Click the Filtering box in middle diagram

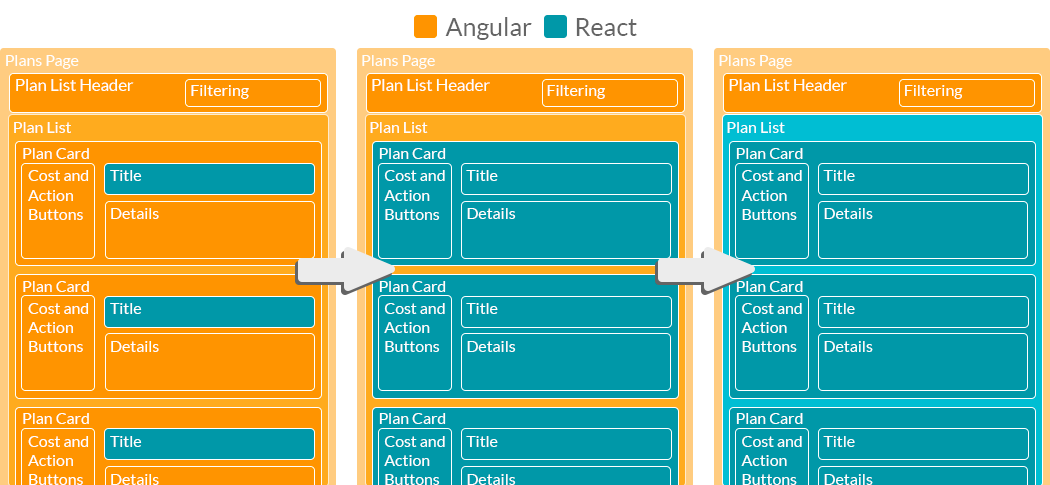[610, 93]
